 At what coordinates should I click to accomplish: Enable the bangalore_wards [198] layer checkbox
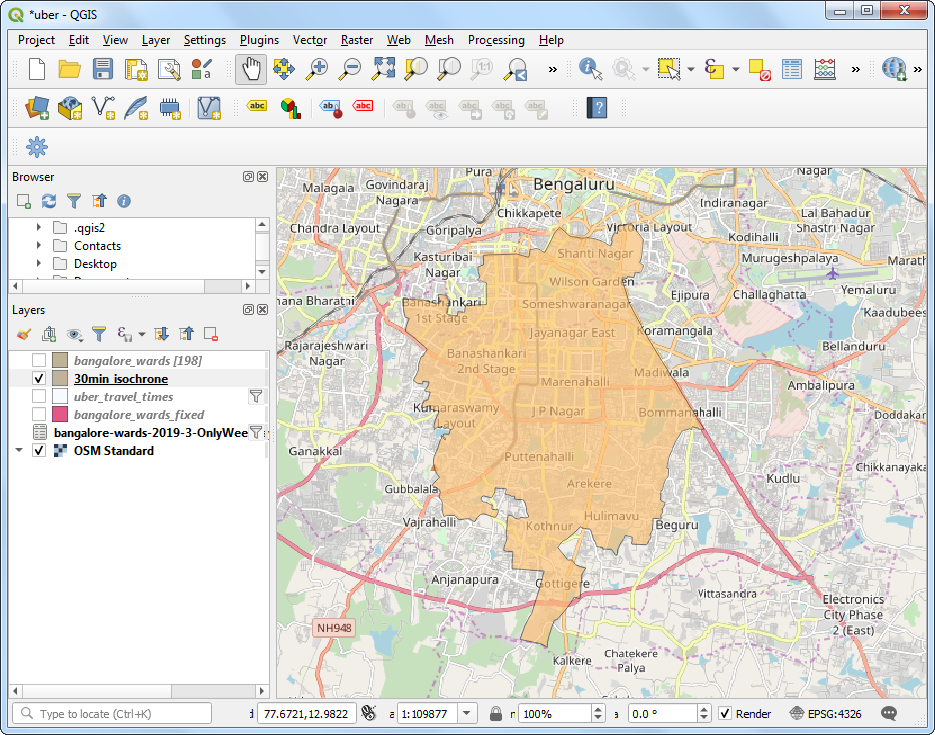(x=39, y=360)
